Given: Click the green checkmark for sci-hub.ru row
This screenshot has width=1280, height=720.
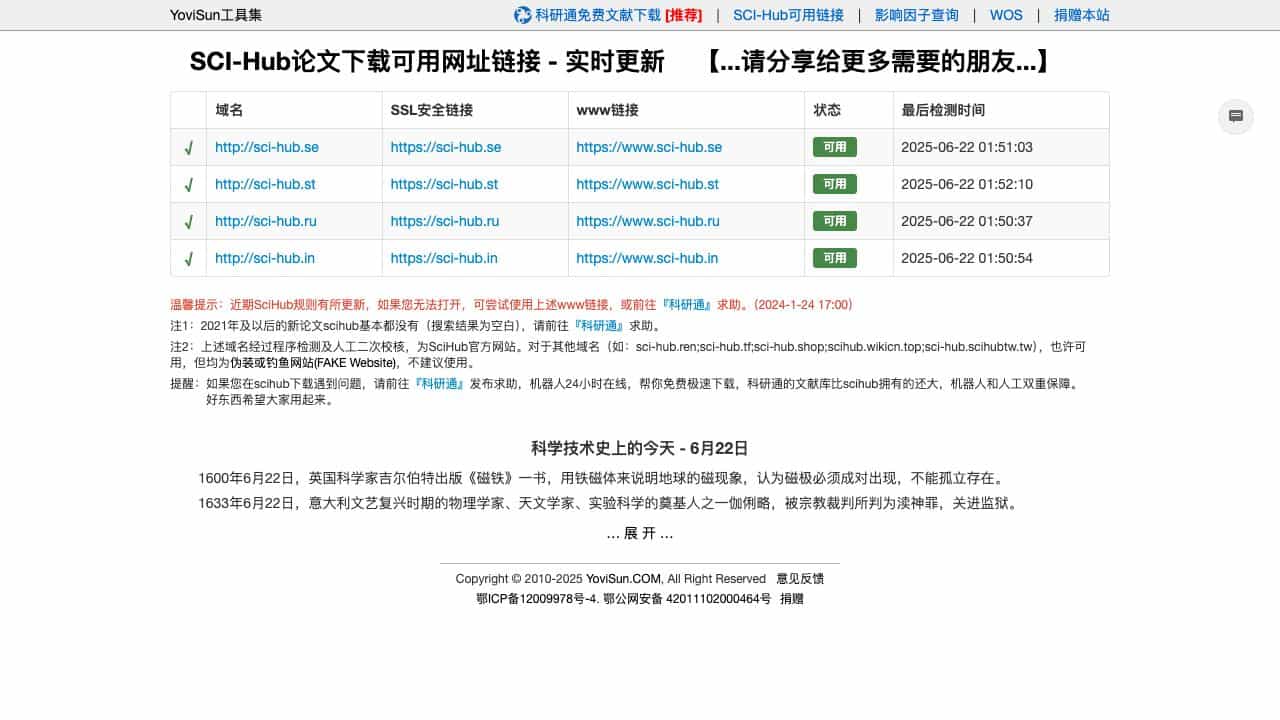Looking at the screenshot, I should click(188, 222).
